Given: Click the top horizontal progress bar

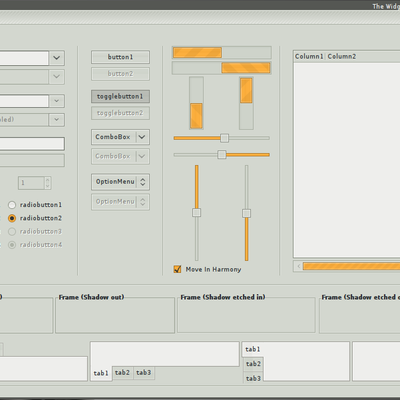Looking at the screenshot, I should 222,53.
